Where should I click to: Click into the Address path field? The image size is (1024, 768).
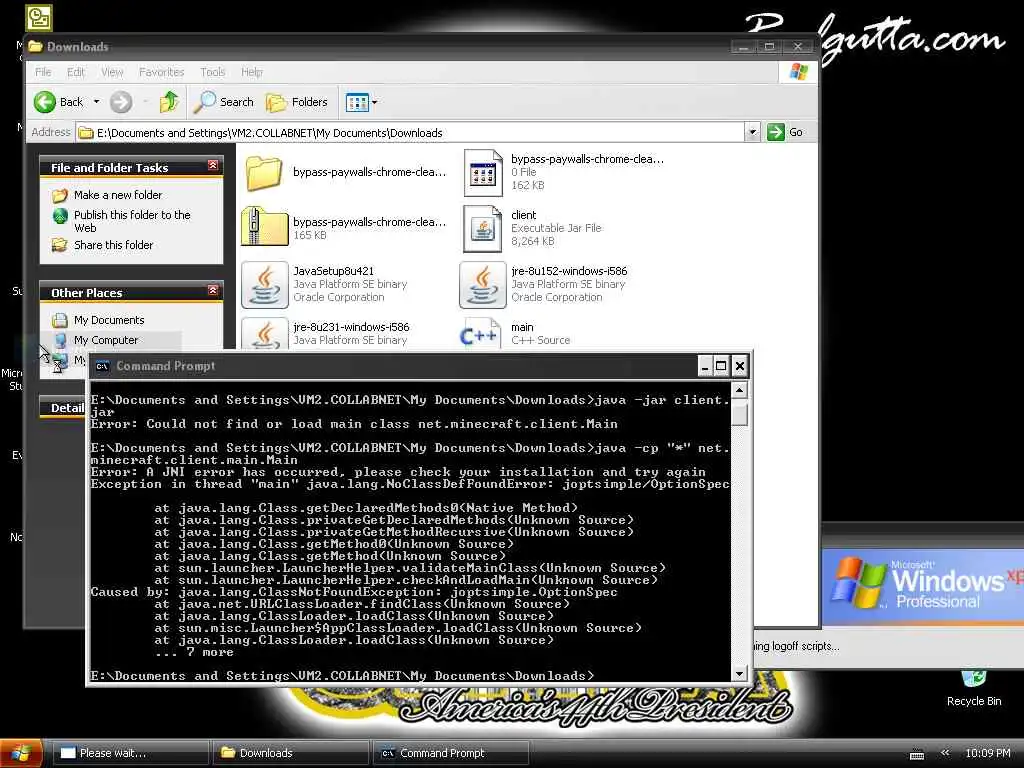(x=410, y=133)
